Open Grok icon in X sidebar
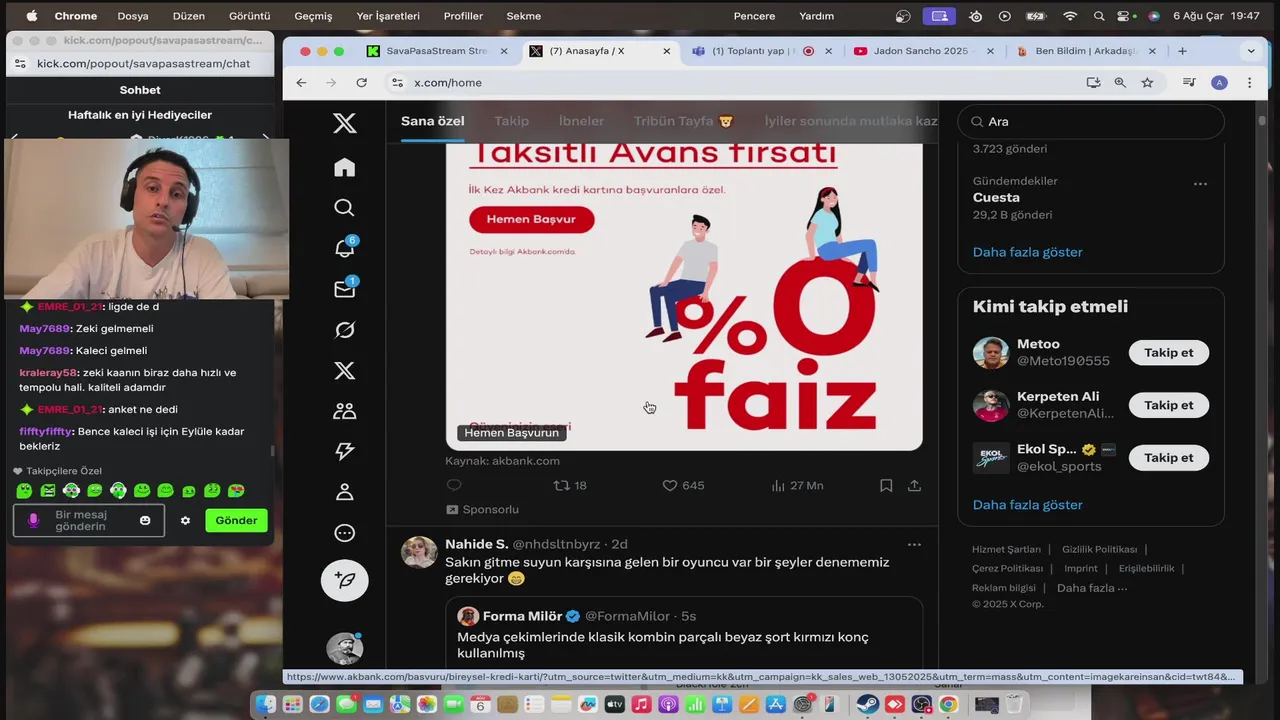Screen dimensions: 1280x720 click(344, 330)
